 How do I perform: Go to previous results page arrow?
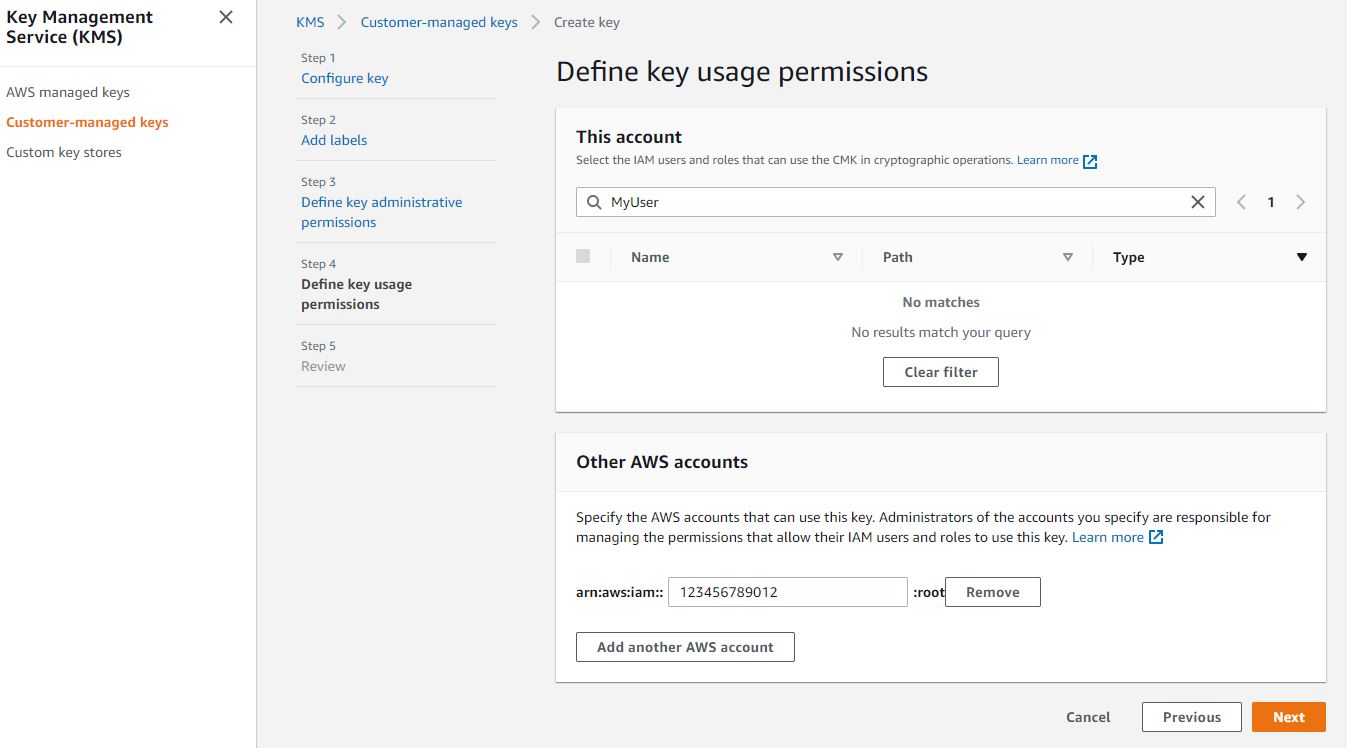pos(1241,202)
